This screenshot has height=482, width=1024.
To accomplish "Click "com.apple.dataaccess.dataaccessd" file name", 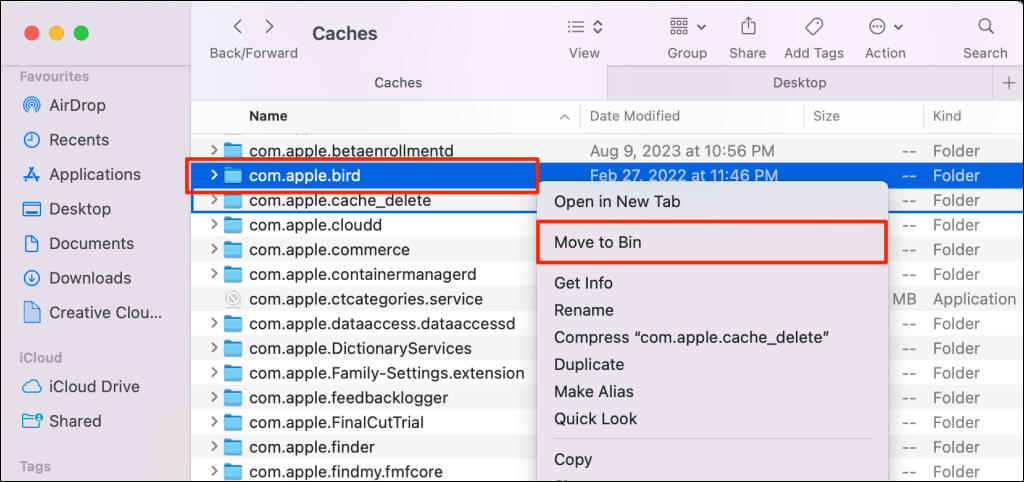I will pos(382,324).
